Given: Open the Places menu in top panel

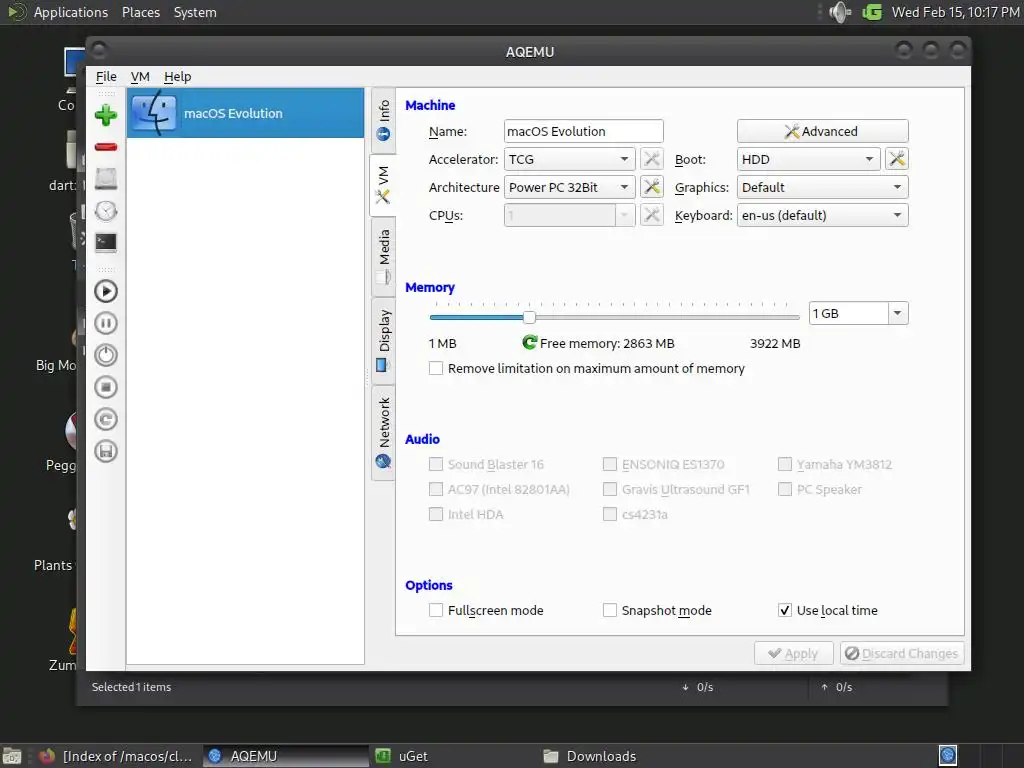Looking at the screenshot, I should coord(141,12).
